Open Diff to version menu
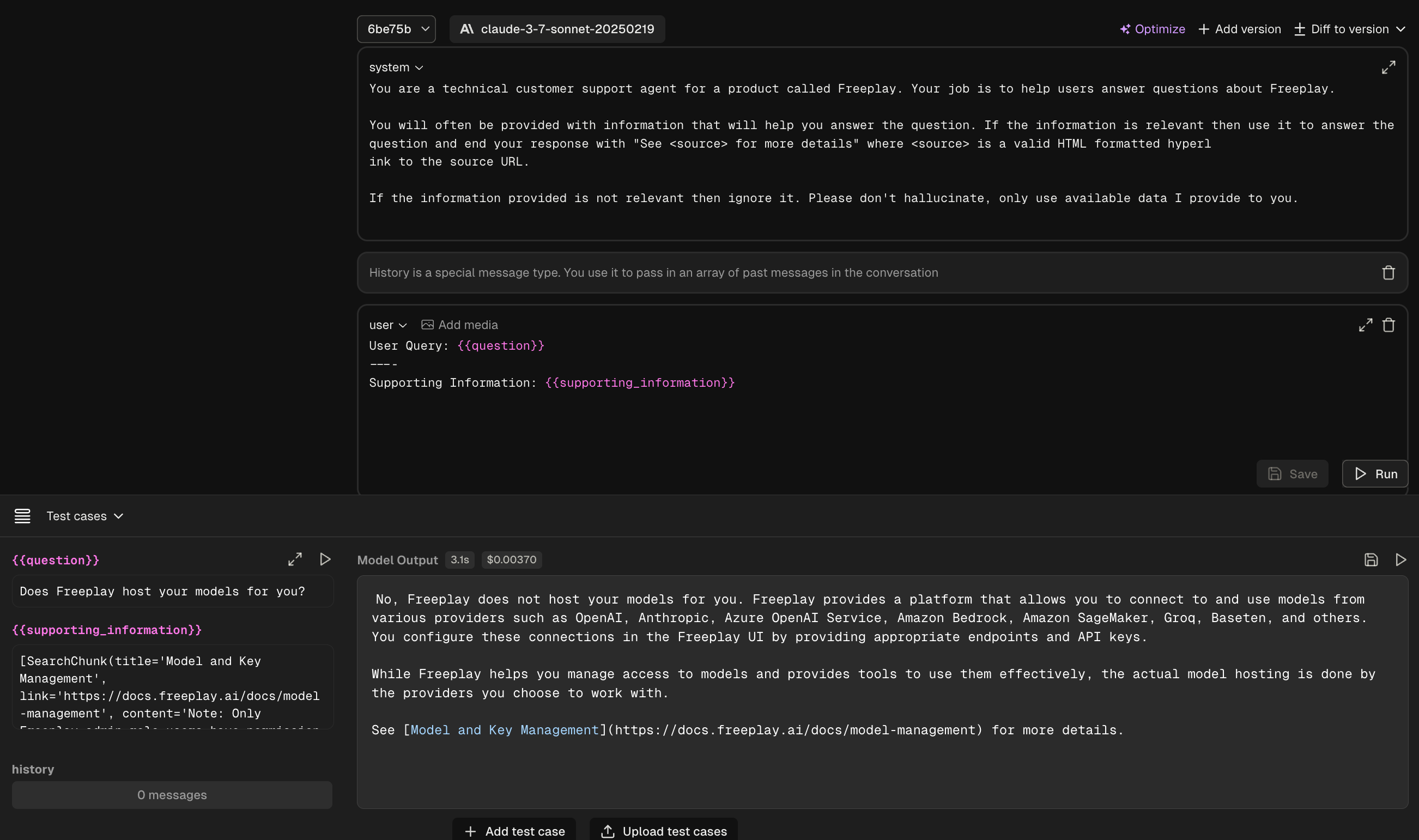This screenshot has width=1419, height=840. click(x=1349, y=29)
